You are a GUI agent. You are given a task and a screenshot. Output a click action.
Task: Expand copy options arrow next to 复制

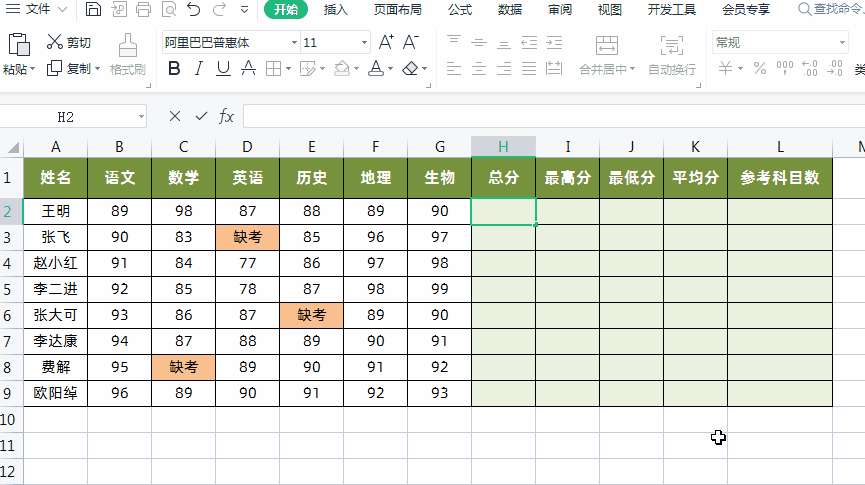98,68
